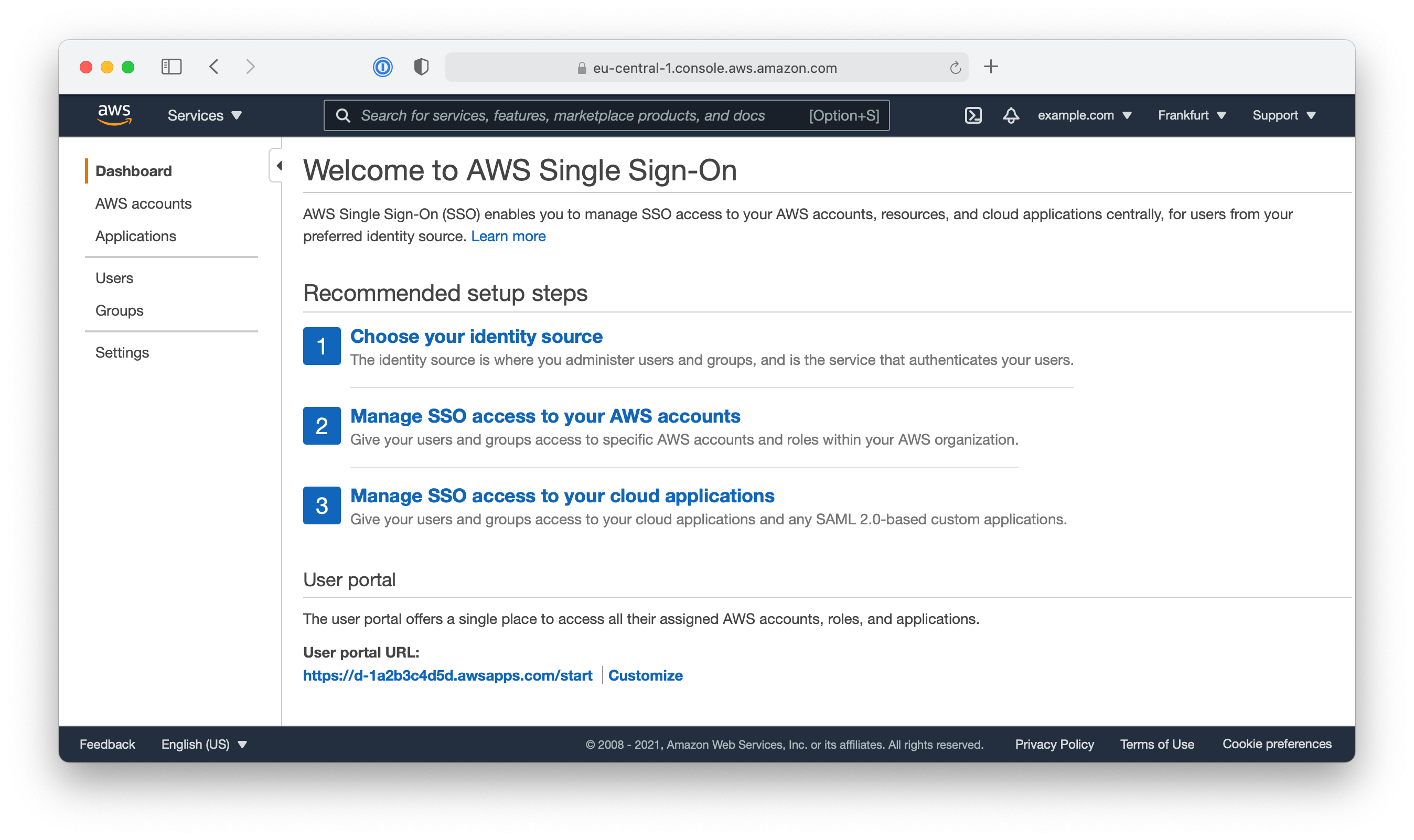This screenshot has width=1414, height=840.
Task: Click the privacy shield icon in Safari
Action: [421, 67]
